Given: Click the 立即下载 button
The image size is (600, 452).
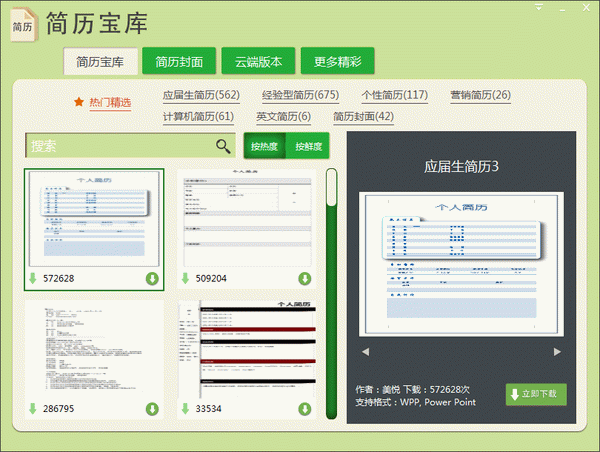Looking at the screenshot, I should click(536, 394).
